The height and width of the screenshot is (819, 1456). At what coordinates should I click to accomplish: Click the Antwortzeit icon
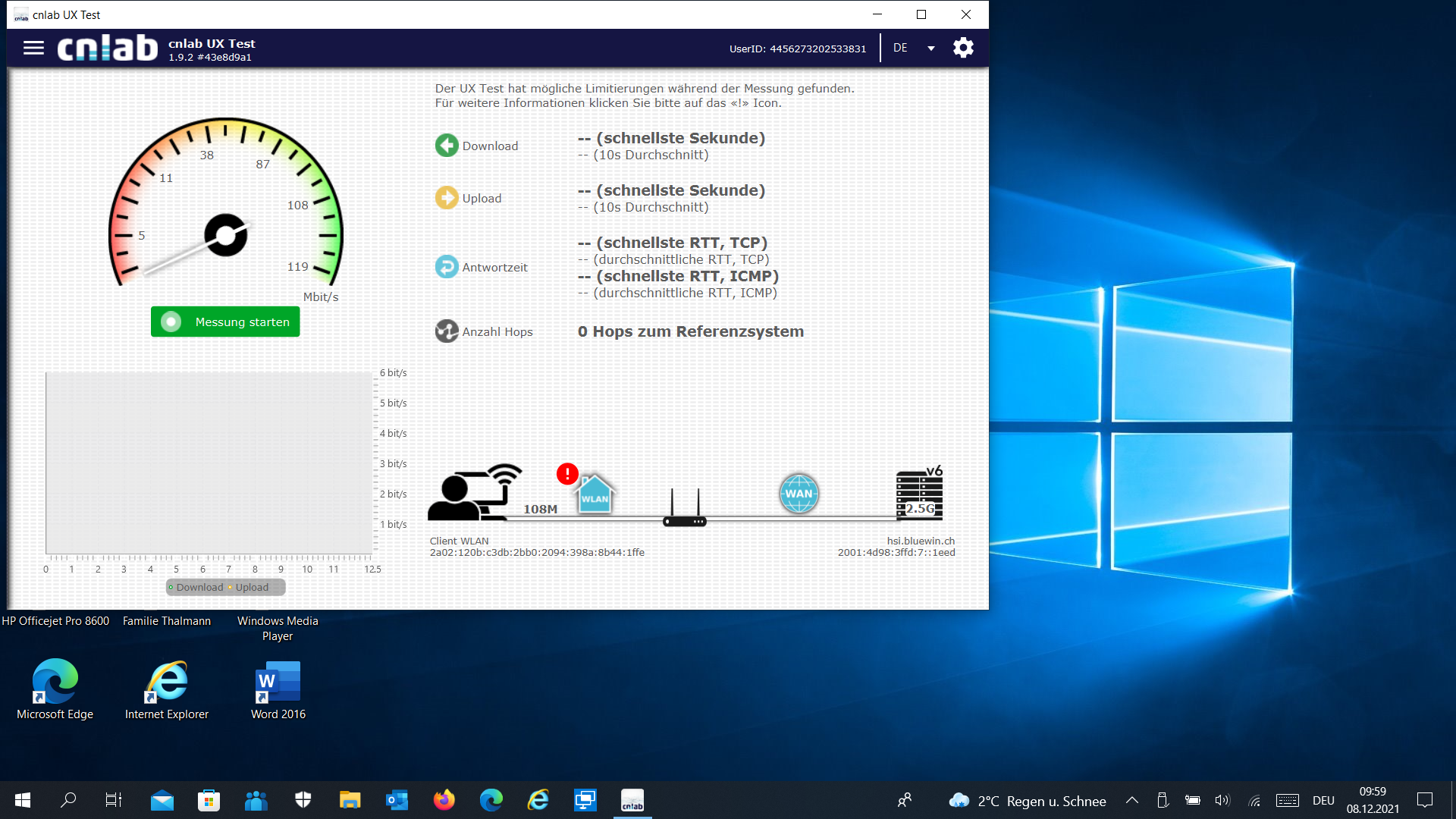447,267
